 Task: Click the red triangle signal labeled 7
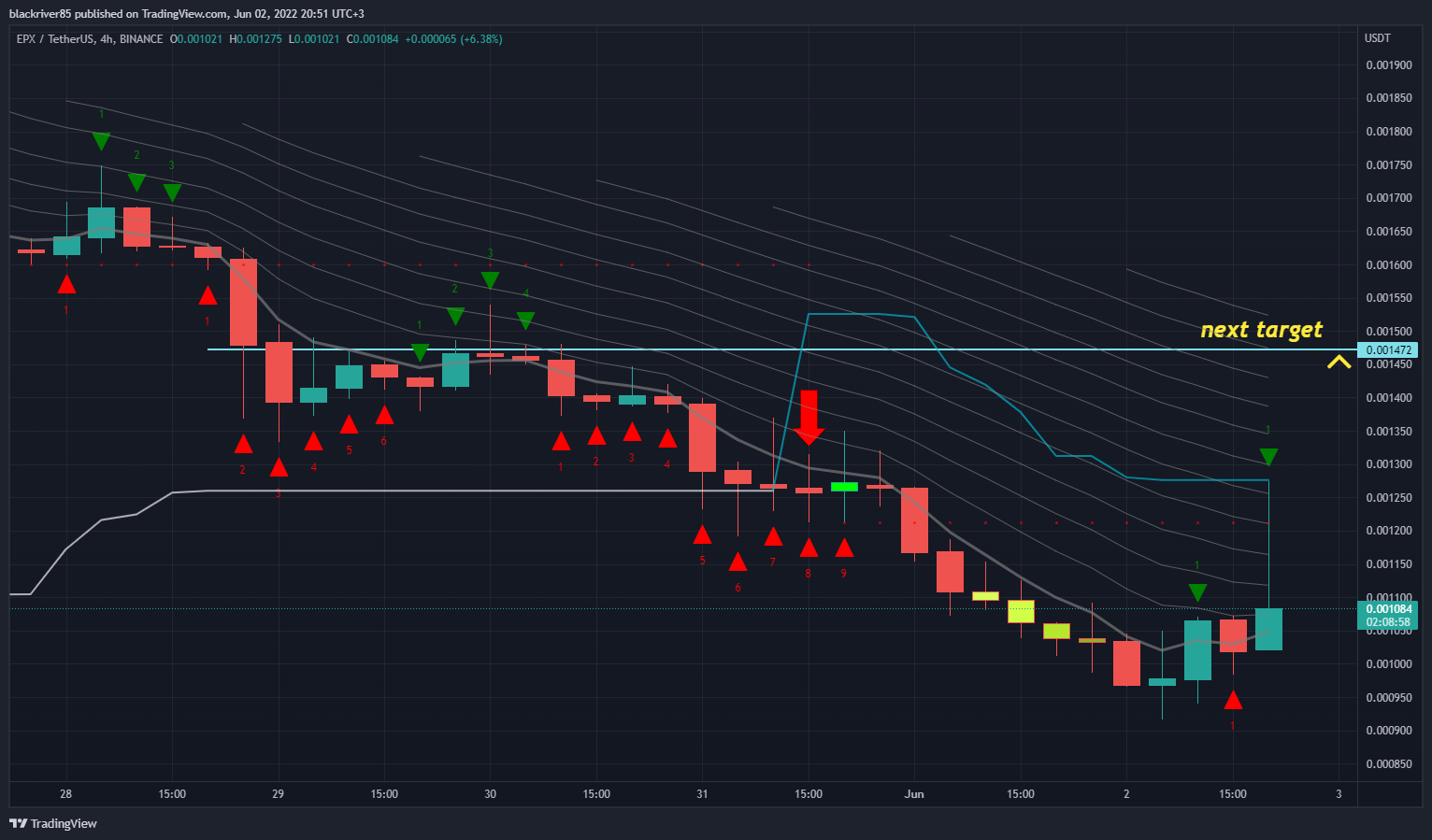tap(773, 536)
